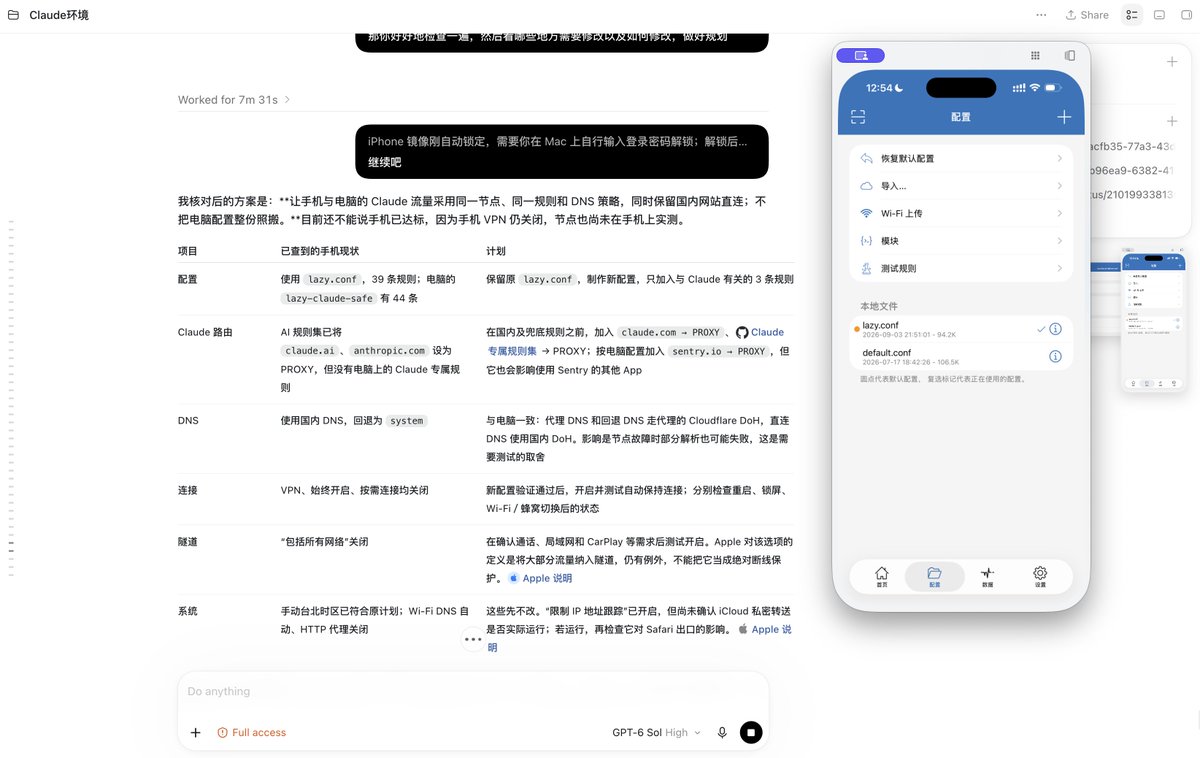Click the app switcher icon above the phone
The width and height of the screenshot is (1200, 758).
click(1070, 56)
